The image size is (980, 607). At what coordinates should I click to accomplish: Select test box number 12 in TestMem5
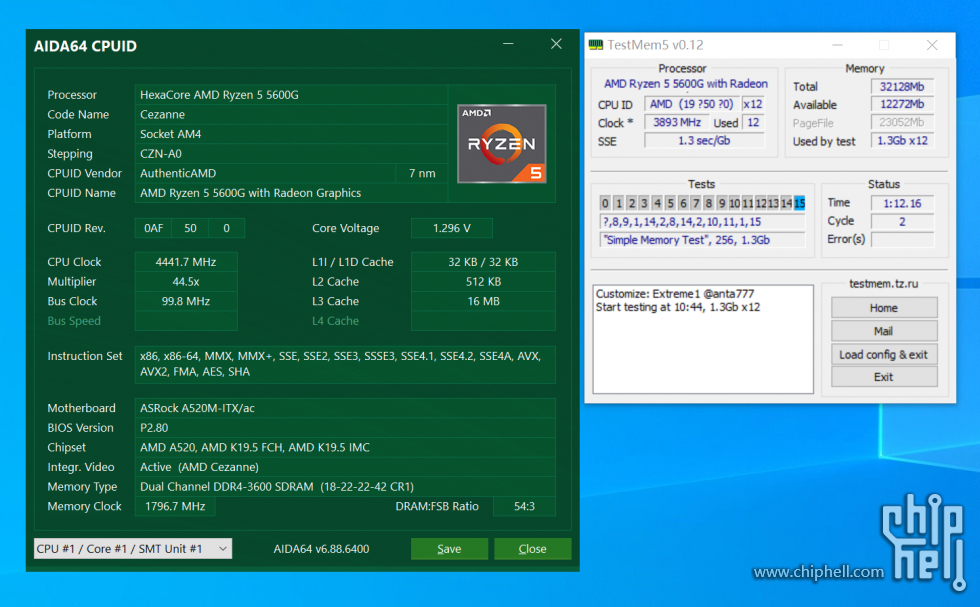(x=761, y=203)
